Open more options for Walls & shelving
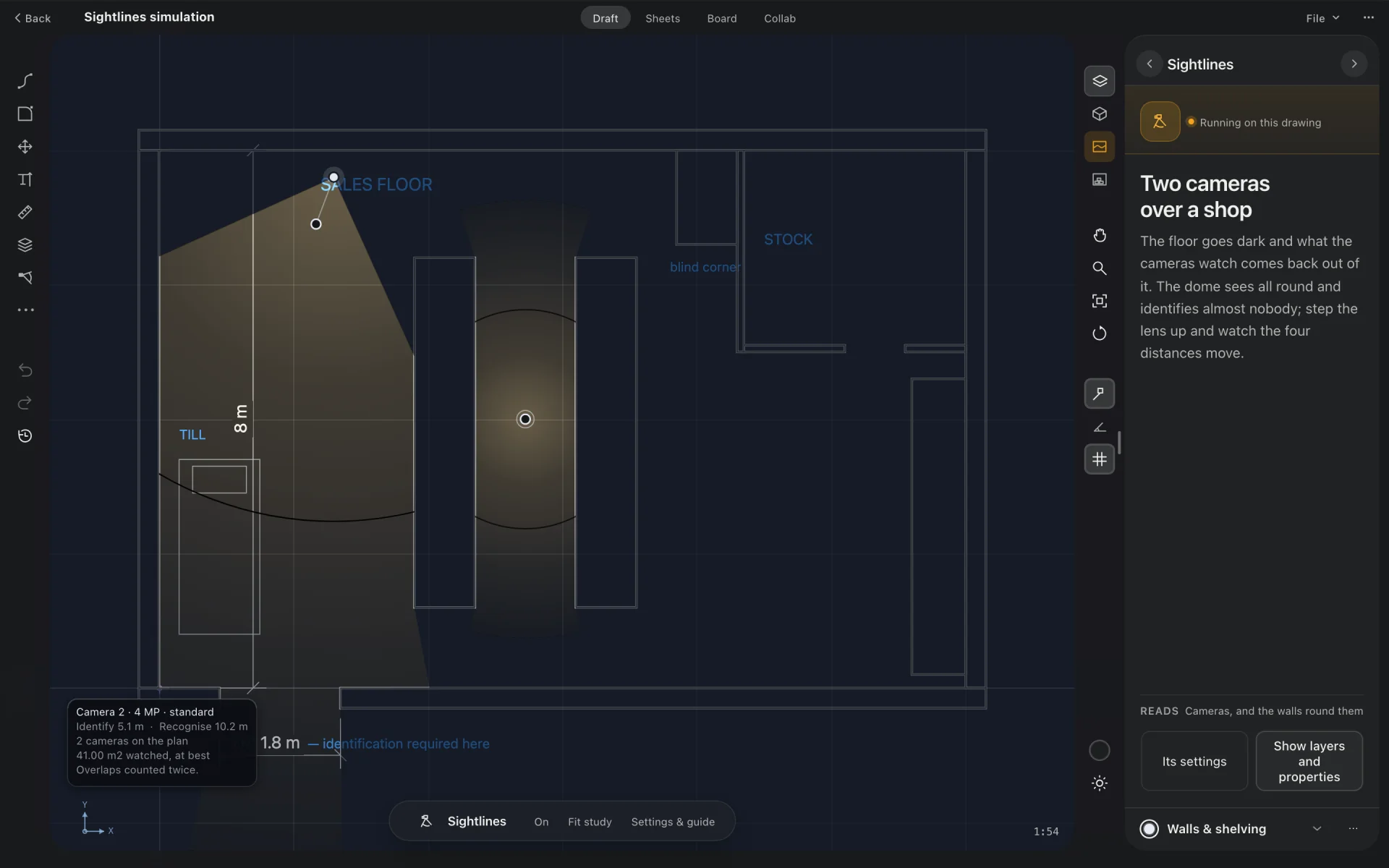Viewport: 1389px width, 868px height. (x=1353, y=829)
